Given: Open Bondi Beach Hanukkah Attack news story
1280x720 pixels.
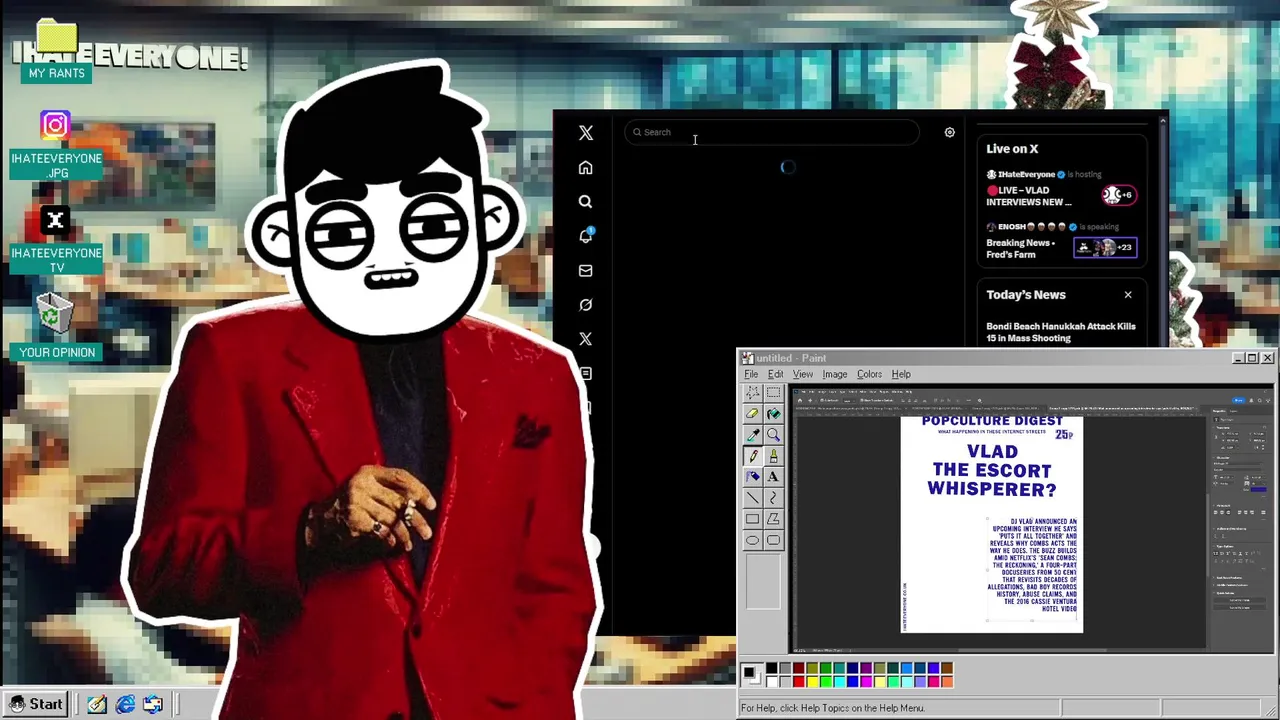Looking at the screenshot, I should 1061,332.
